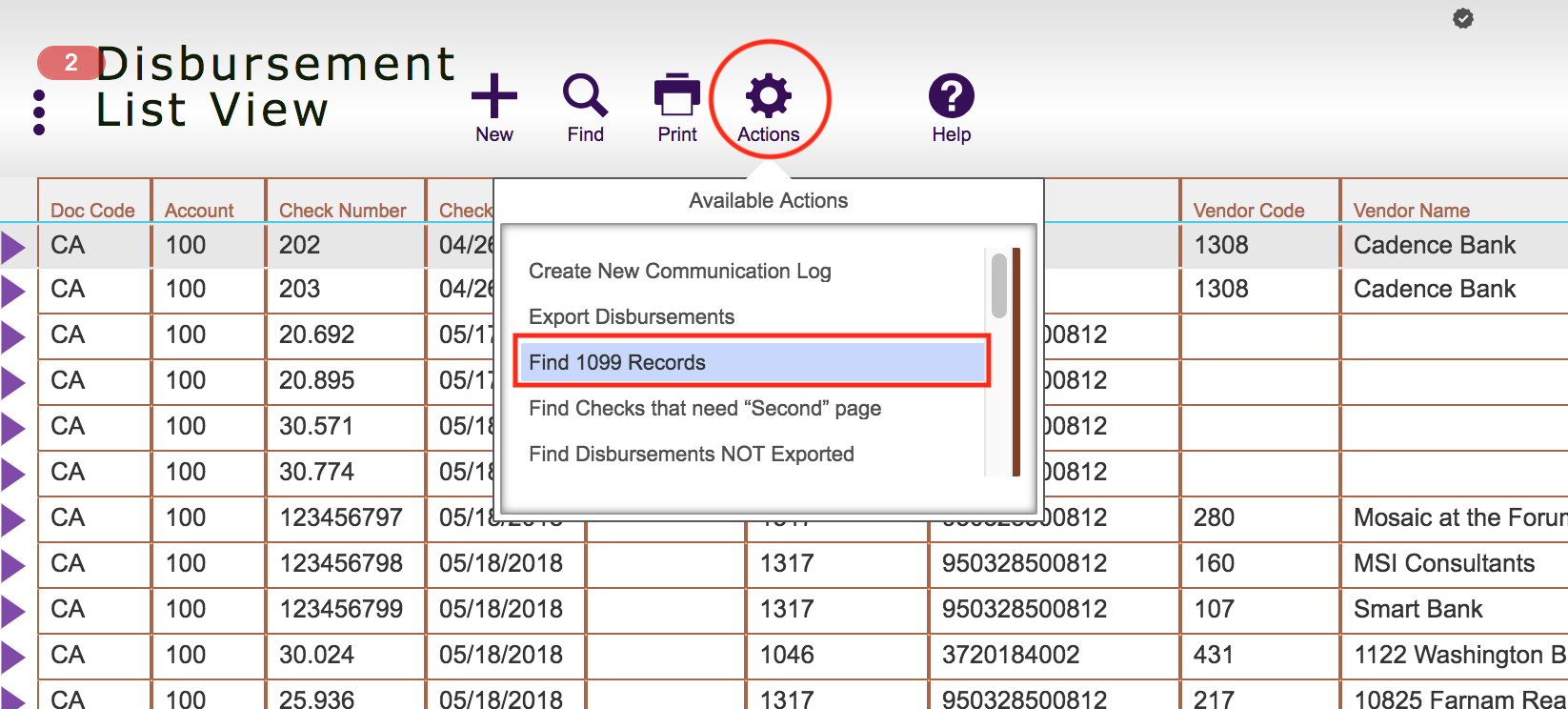Open record arrow for check 202
1568x709 pixels.
click(x=13, y=247)
